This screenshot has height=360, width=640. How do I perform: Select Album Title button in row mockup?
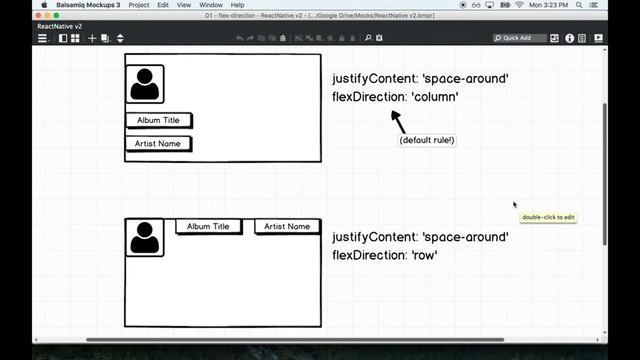(x=209, y=227)
